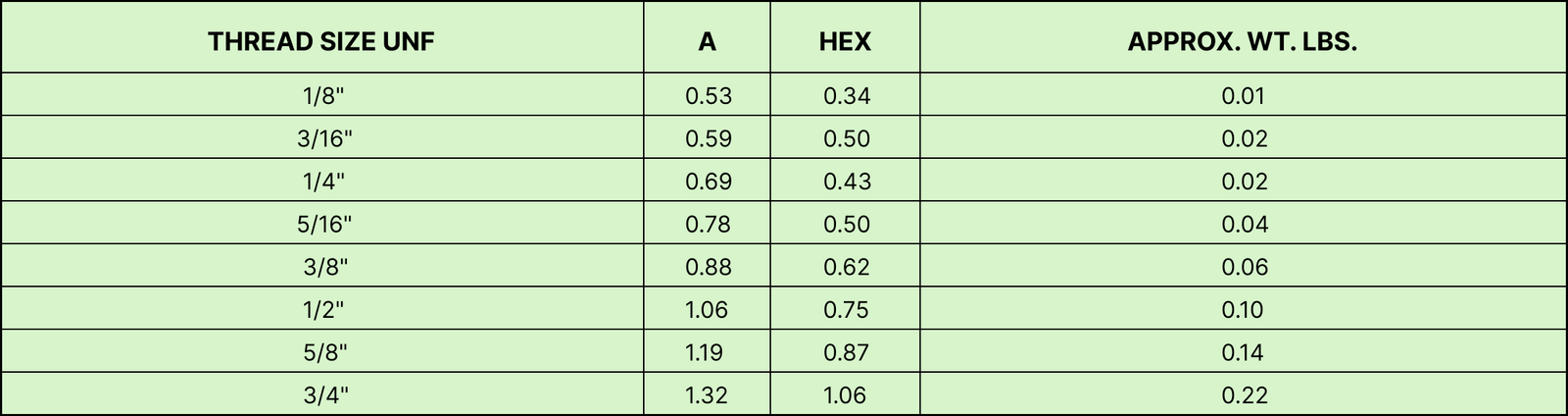Select the 3/4" thread size cell
1568x416 pixels.
click(323, 395)
